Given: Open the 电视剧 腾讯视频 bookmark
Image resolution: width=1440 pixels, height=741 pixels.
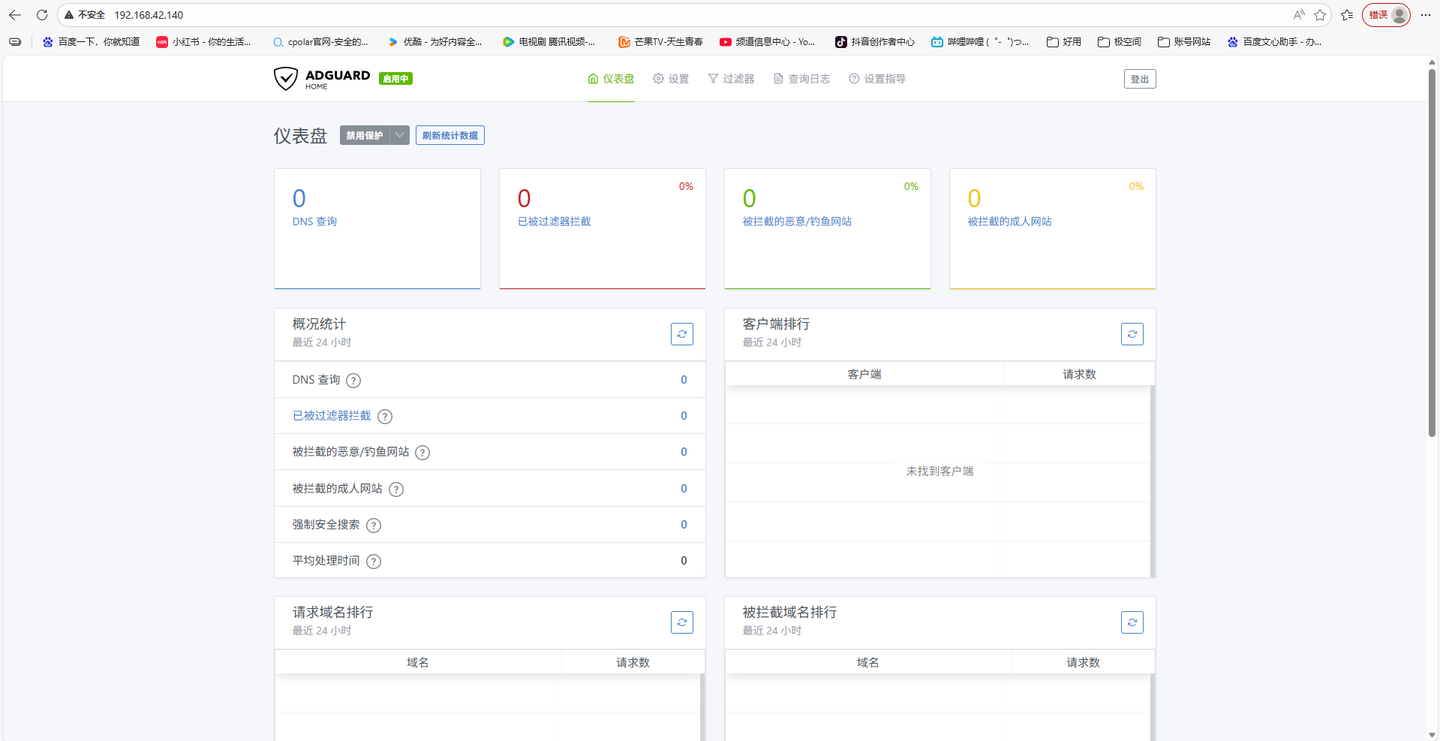Looking at the screenshot, I should [x=549, y=42].
